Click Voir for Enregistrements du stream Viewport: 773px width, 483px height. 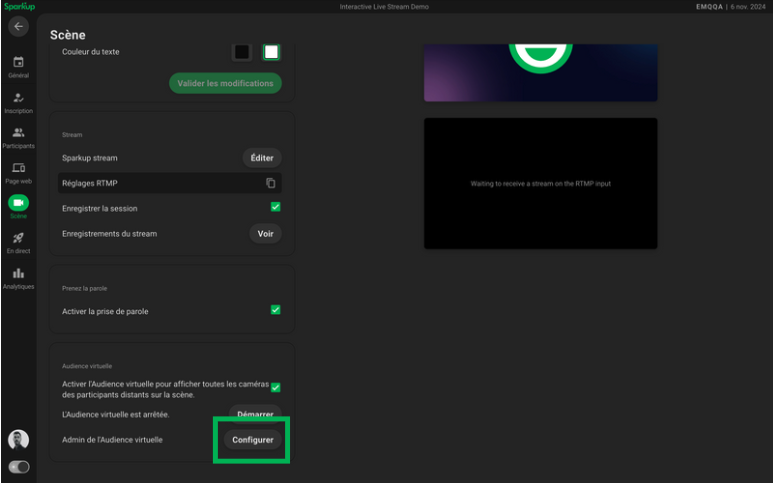[265, 234]
